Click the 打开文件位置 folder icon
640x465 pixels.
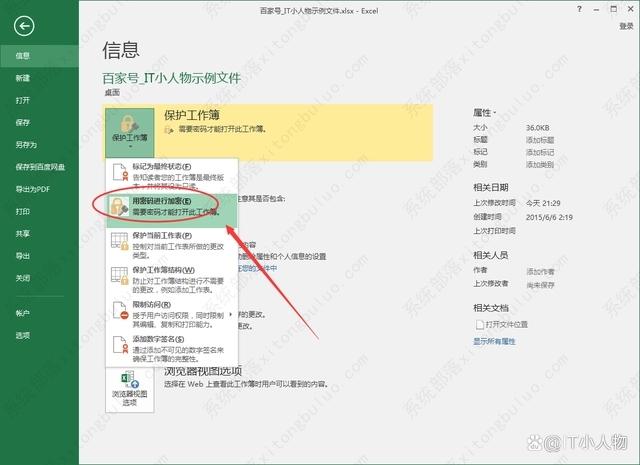point(481,325)
